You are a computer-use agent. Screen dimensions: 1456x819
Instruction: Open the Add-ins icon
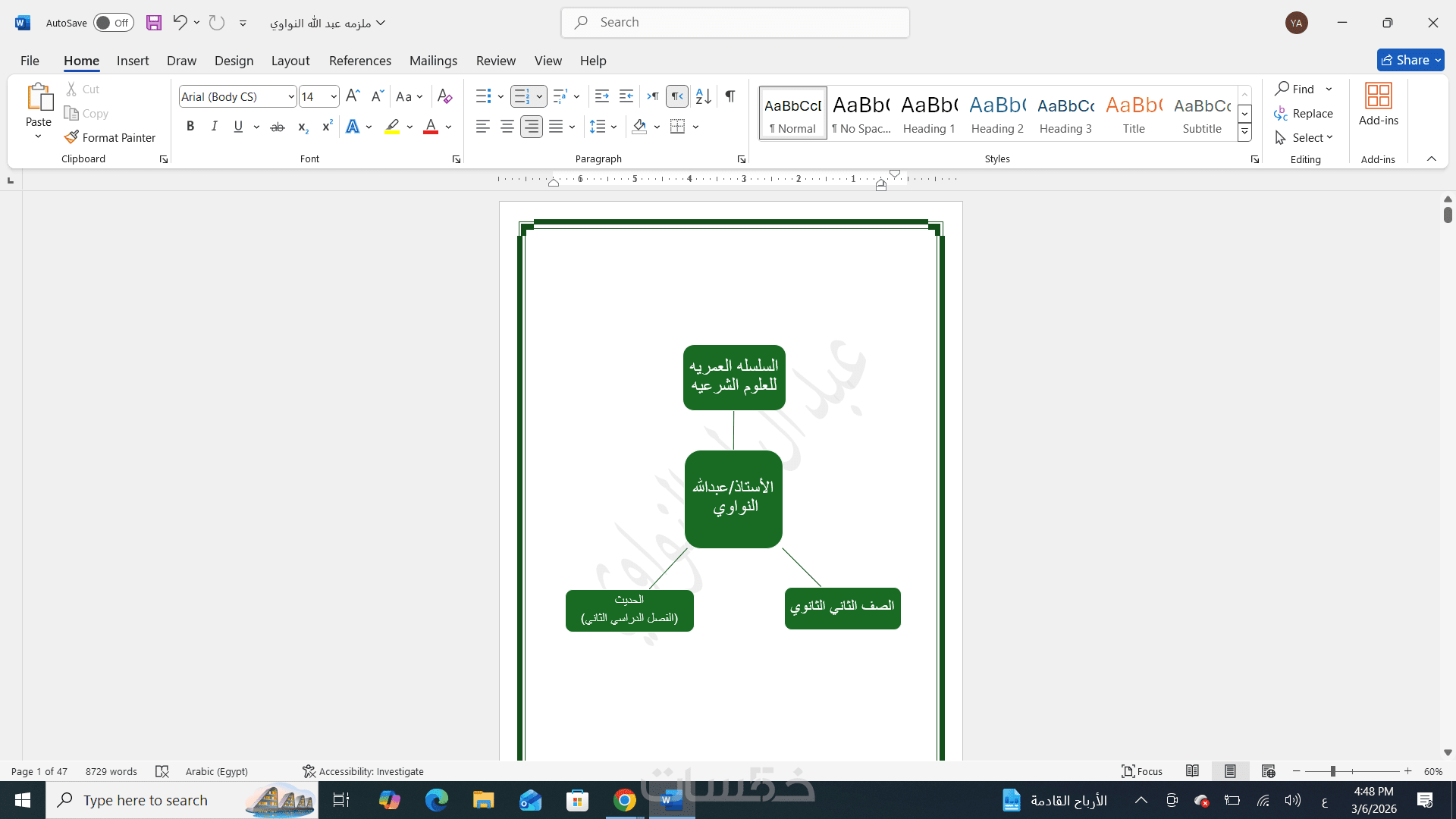click(1378, 105)
